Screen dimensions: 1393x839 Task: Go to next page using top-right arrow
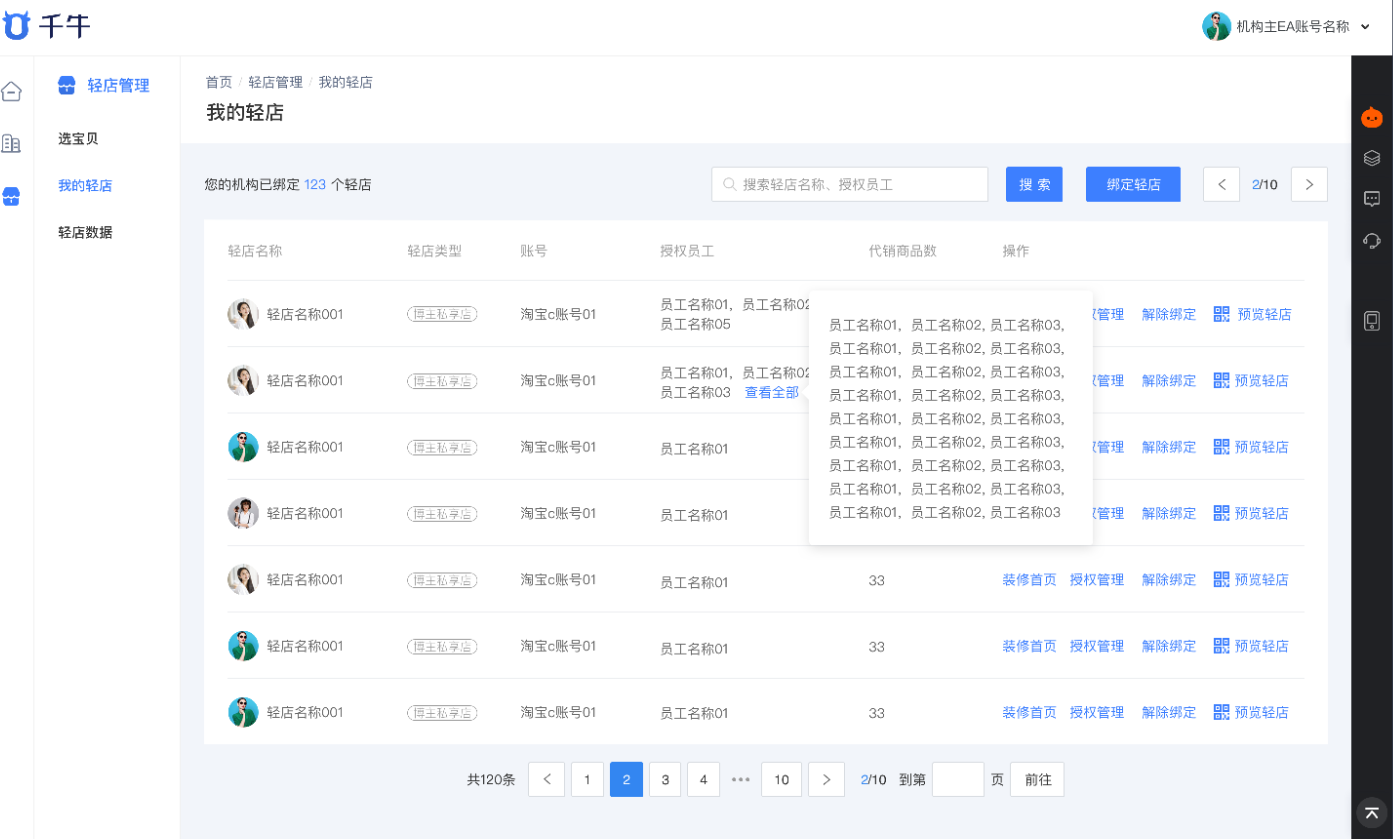tap(1309, 185)
